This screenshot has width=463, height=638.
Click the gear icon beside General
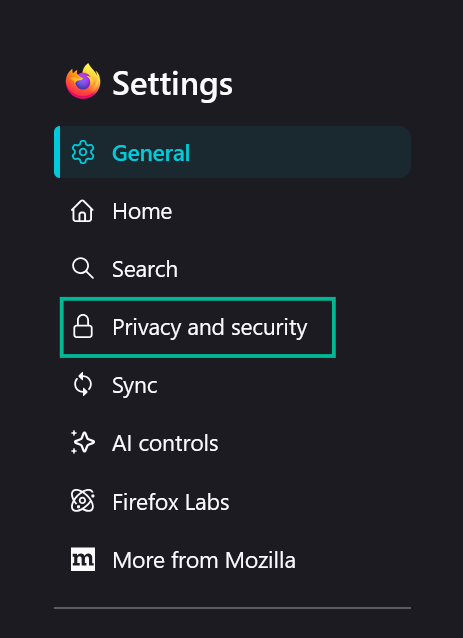83,152
